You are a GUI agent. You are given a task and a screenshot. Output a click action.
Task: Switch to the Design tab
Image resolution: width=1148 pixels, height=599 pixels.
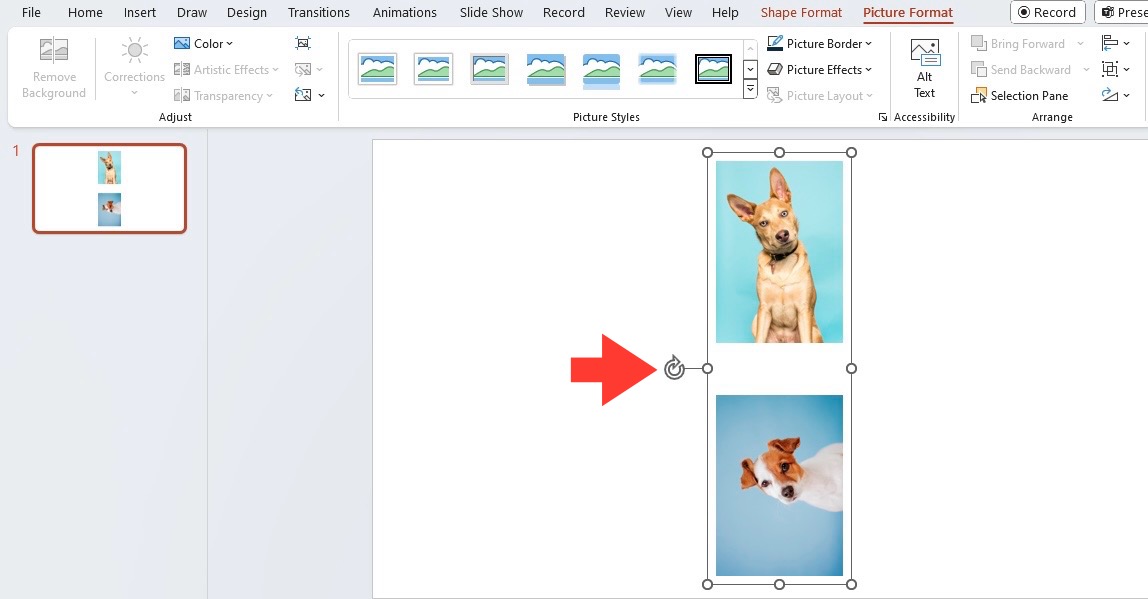pos(247,12)
